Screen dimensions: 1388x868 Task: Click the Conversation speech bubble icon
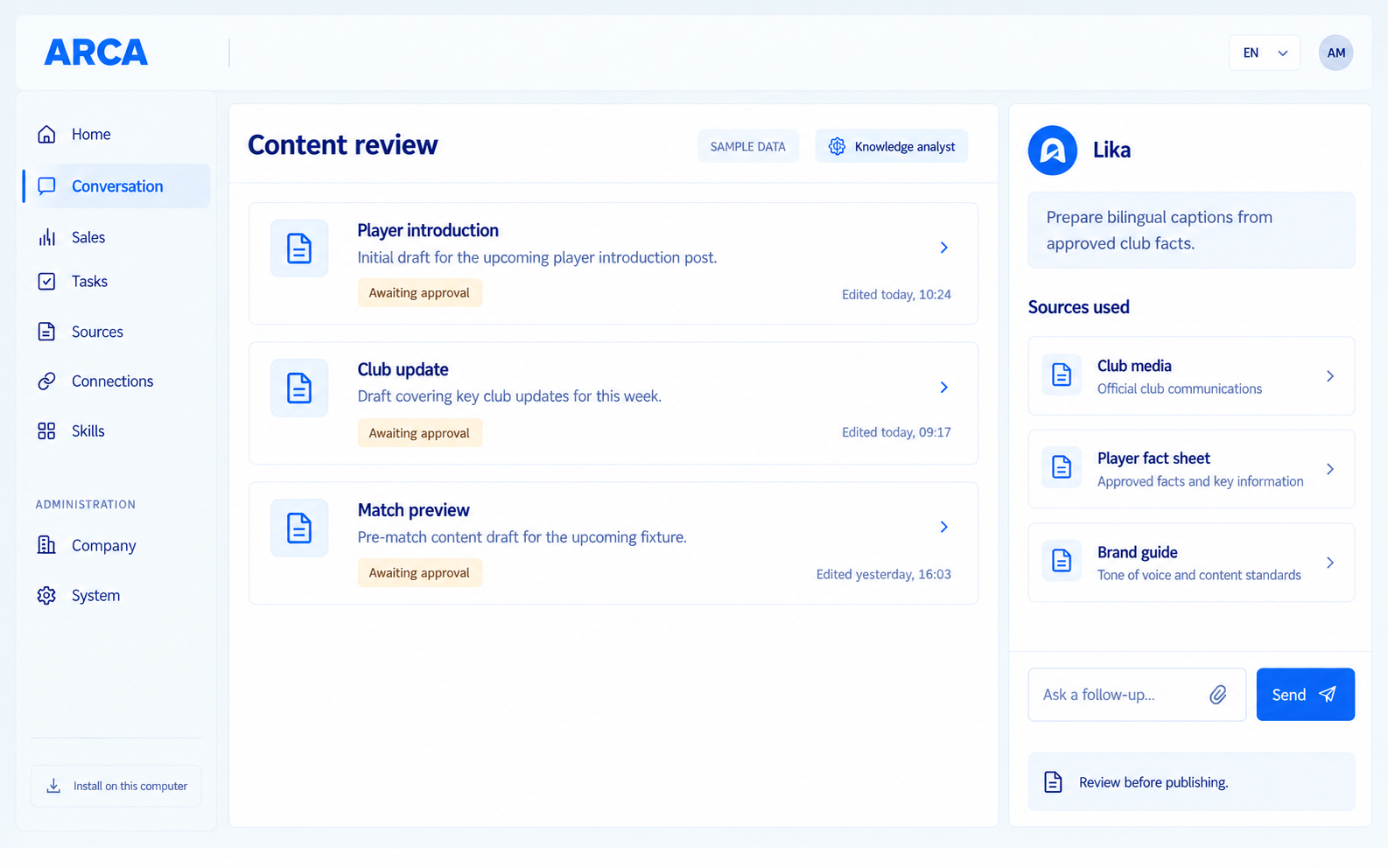click(x=46, y=185)
